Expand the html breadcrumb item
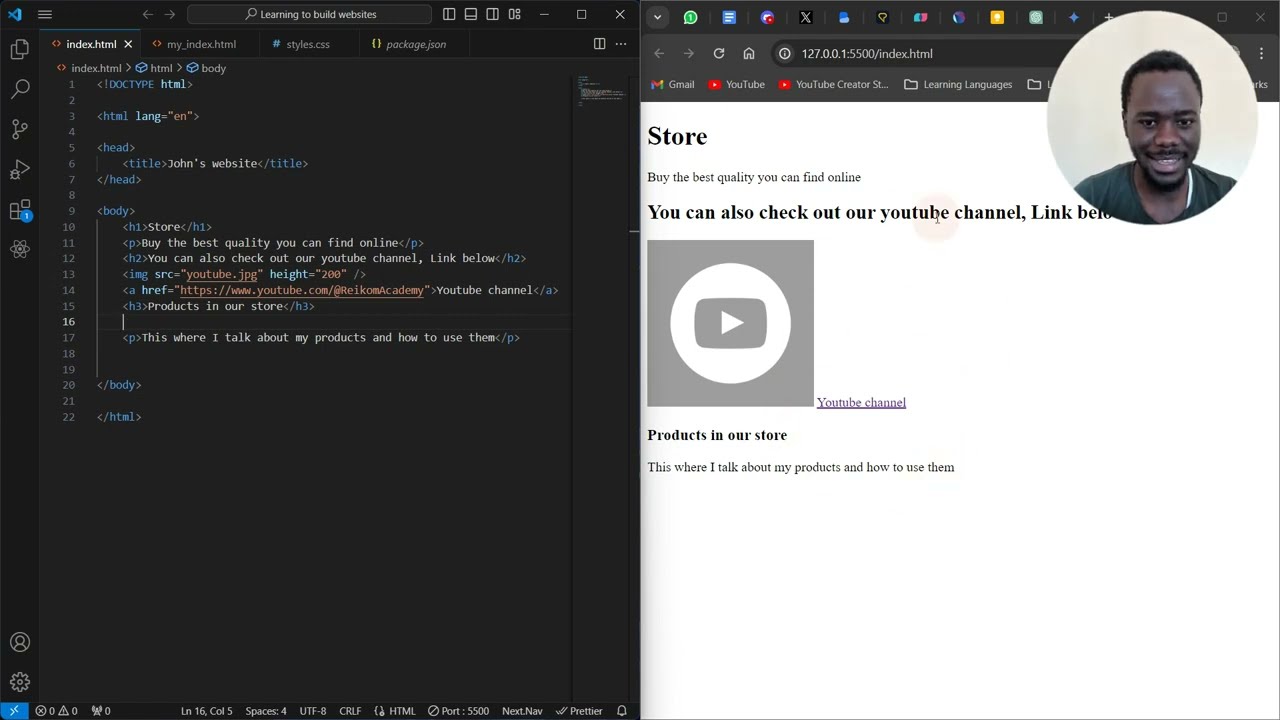Viewport: 1280px width, 720px height. tap(161, 68)
